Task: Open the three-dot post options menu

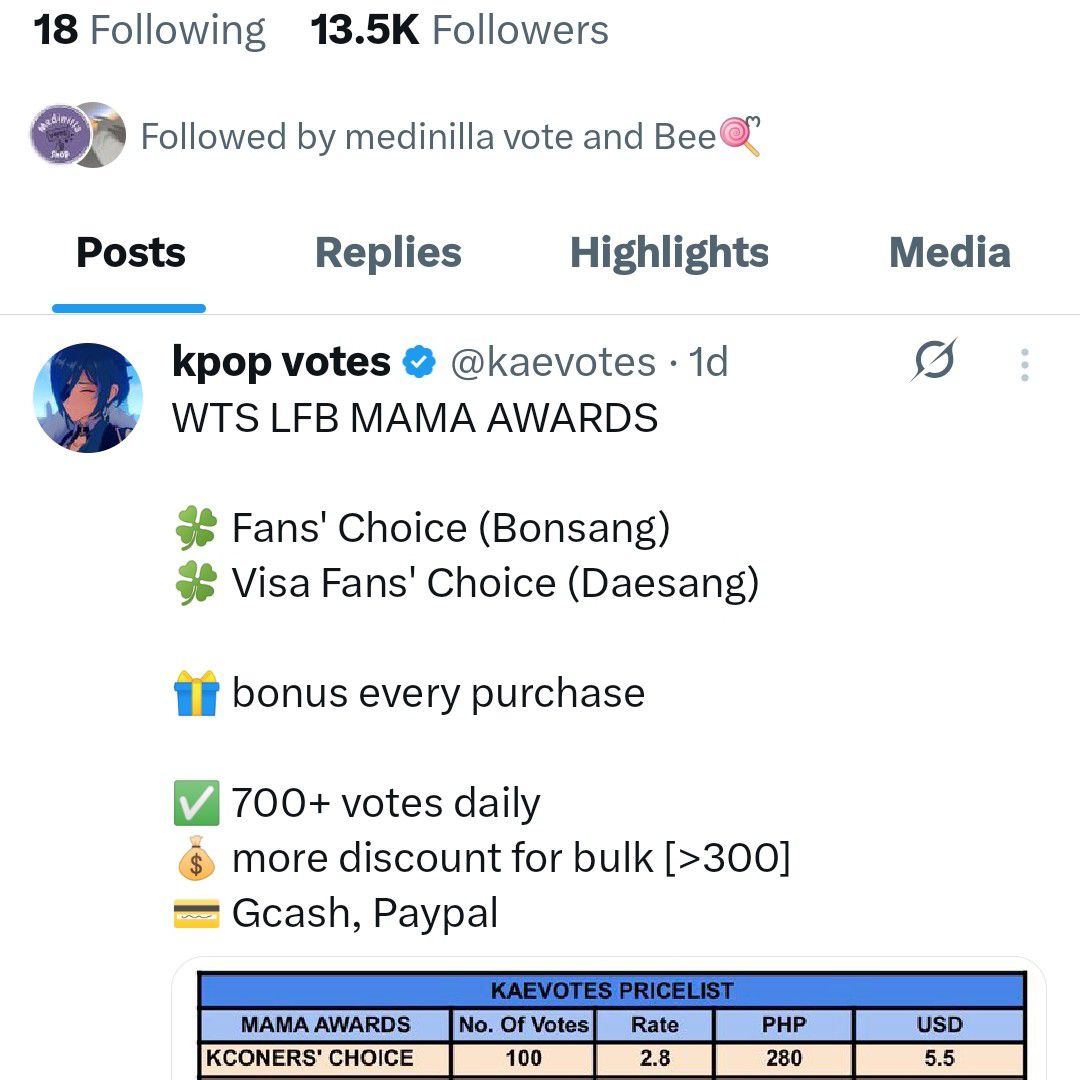Action: coord(1024,365)
